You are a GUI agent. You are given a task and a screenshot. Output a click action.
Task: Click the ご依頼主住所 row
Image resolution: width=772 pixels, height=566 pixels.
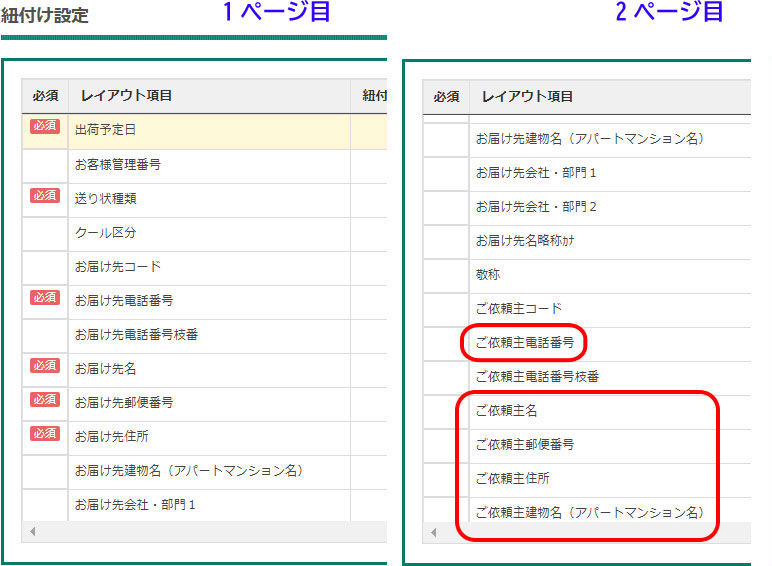(513, 479)
